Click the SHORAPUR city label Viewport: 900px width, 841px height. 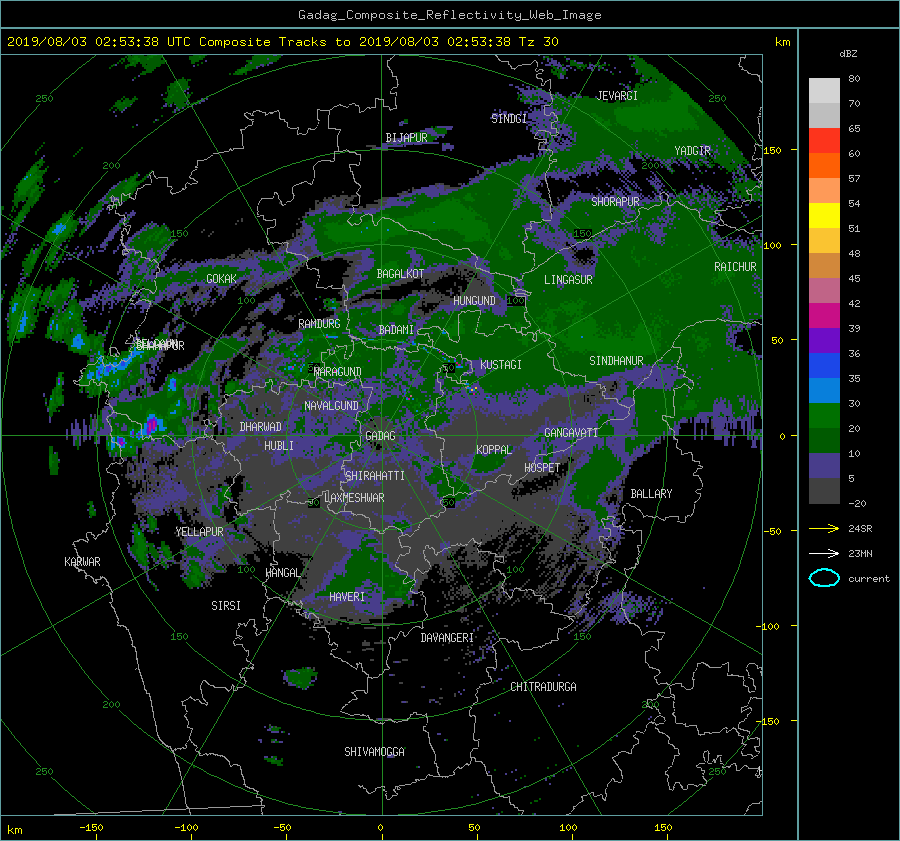615,202
